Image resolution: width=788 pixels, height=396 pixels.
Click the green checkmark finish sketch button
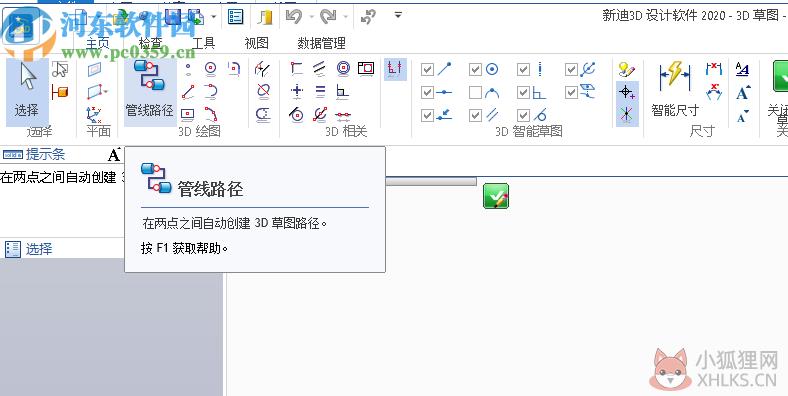click(496, 195)
